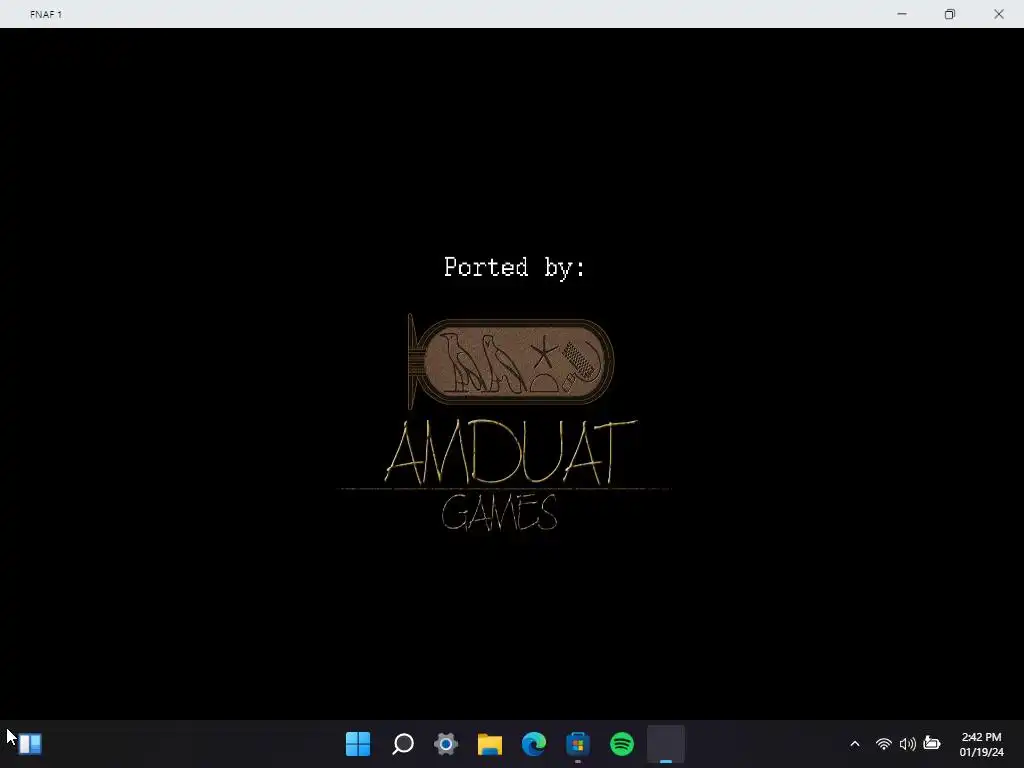Close the FNAF 1 window

tap(999, 14)
